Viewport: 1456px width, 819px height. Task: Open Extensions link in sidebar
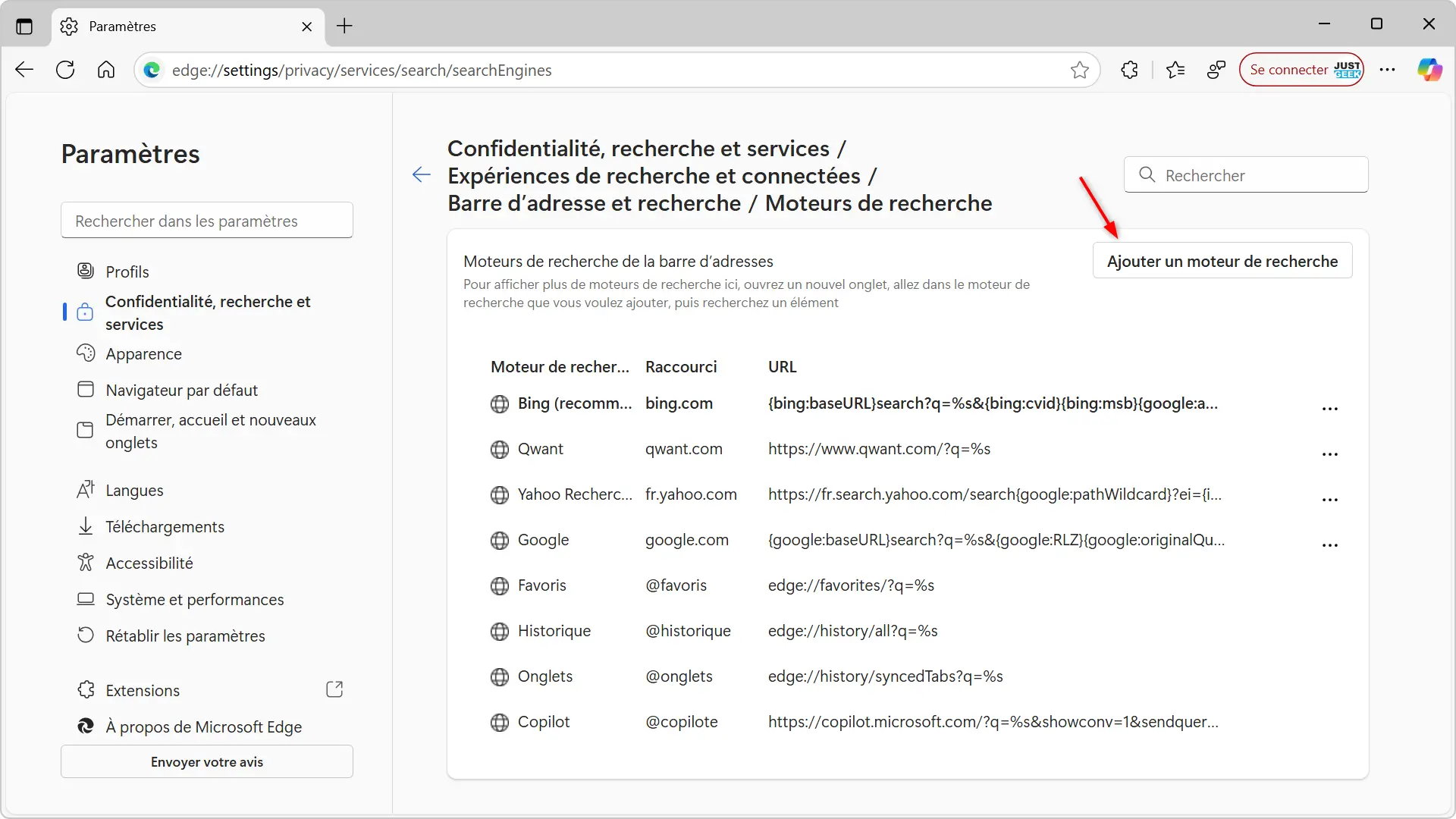coord(143,690)
